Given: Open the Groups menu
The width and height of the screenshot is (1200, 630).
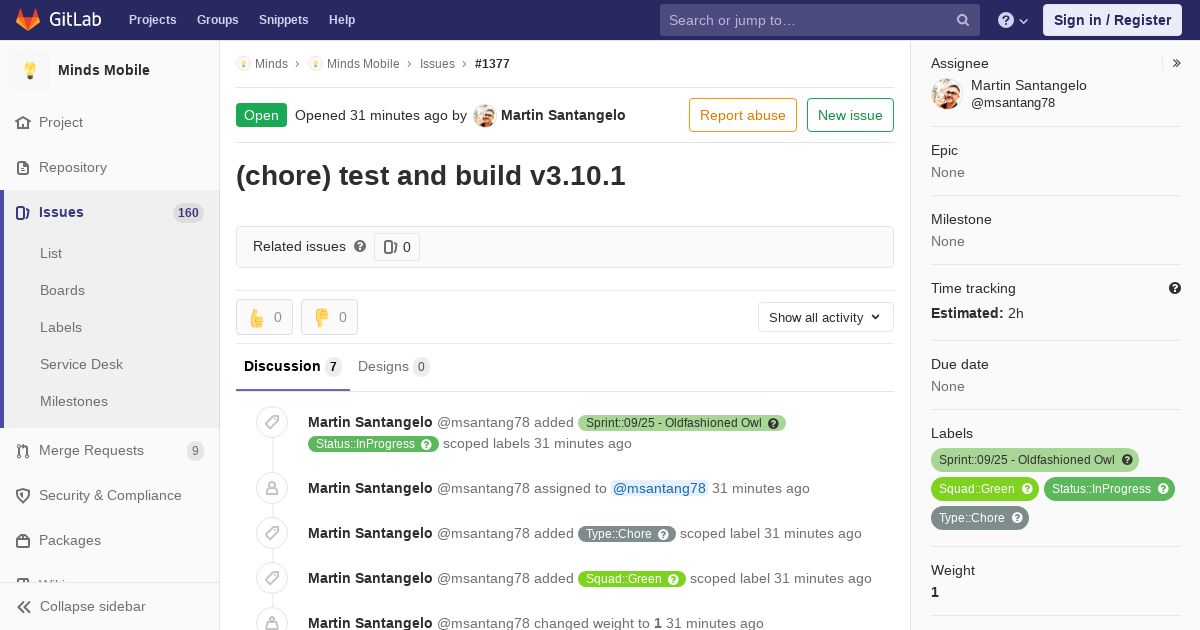Looking at the screenshot, I should coord(217,20).
